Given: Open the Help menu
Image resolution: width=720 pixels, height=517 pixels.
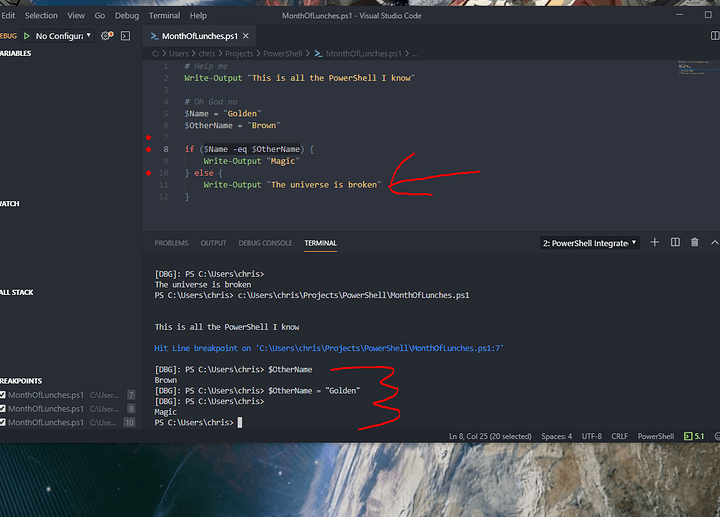Looking at the screenshot, I should point(198,16).
